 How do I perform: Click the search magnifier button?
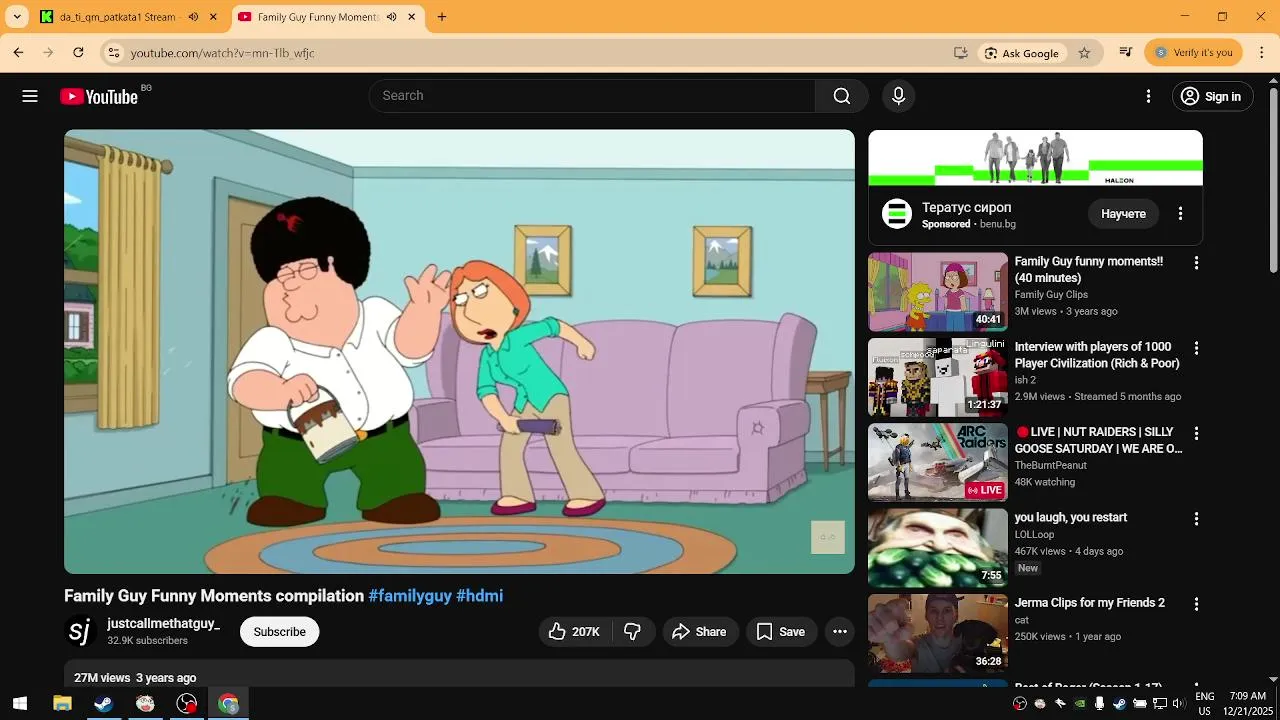point(842,96)
